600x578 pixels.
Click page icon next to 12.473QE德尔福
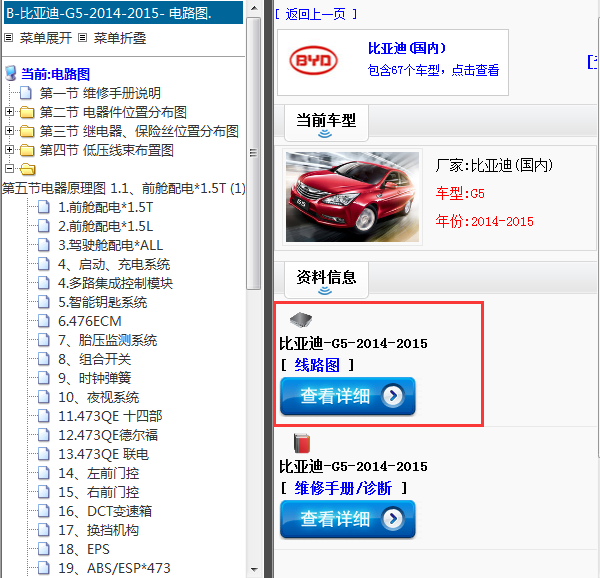click(44, 435)
